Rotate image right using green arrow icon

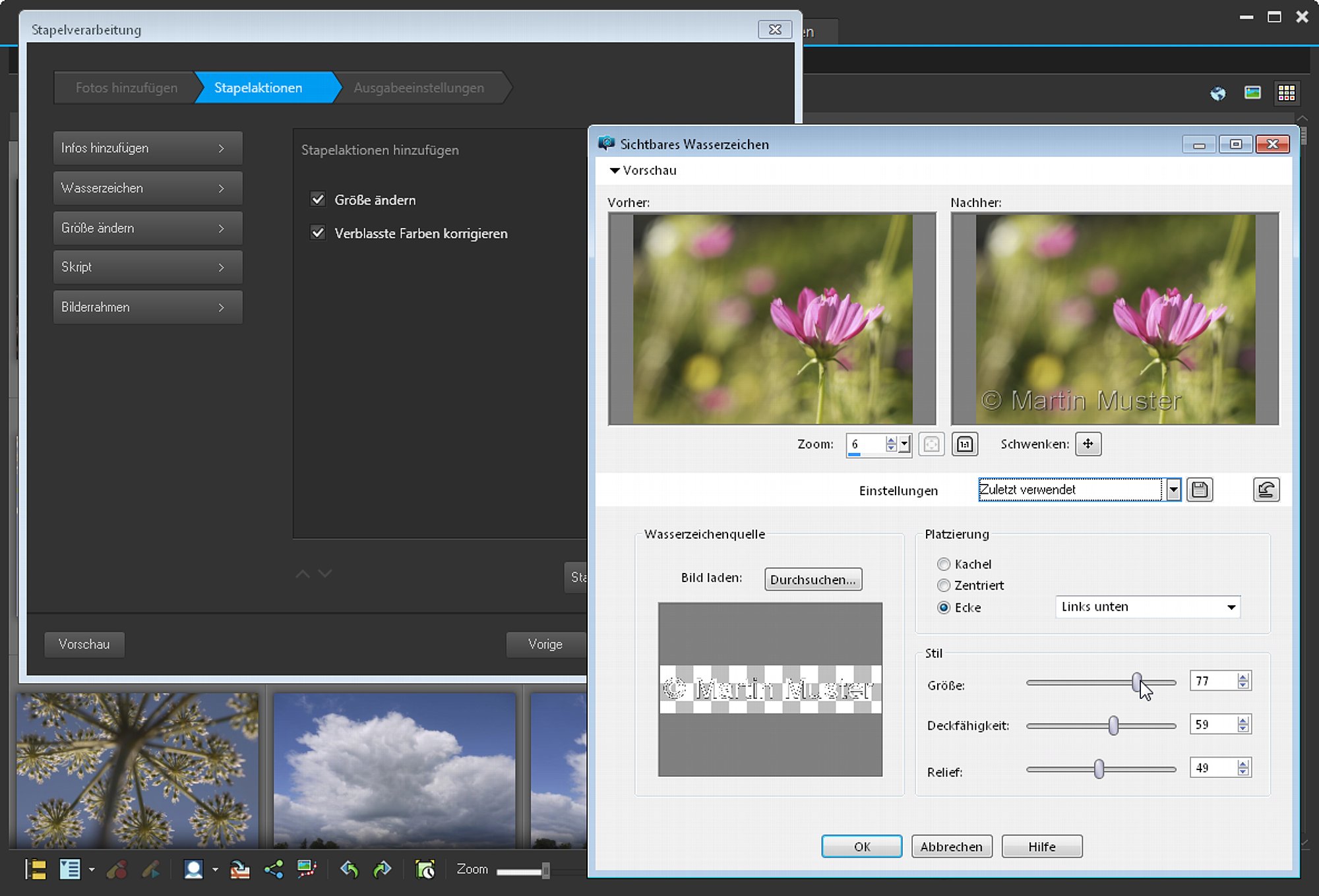pyautogui.click(x=382, y=870)
